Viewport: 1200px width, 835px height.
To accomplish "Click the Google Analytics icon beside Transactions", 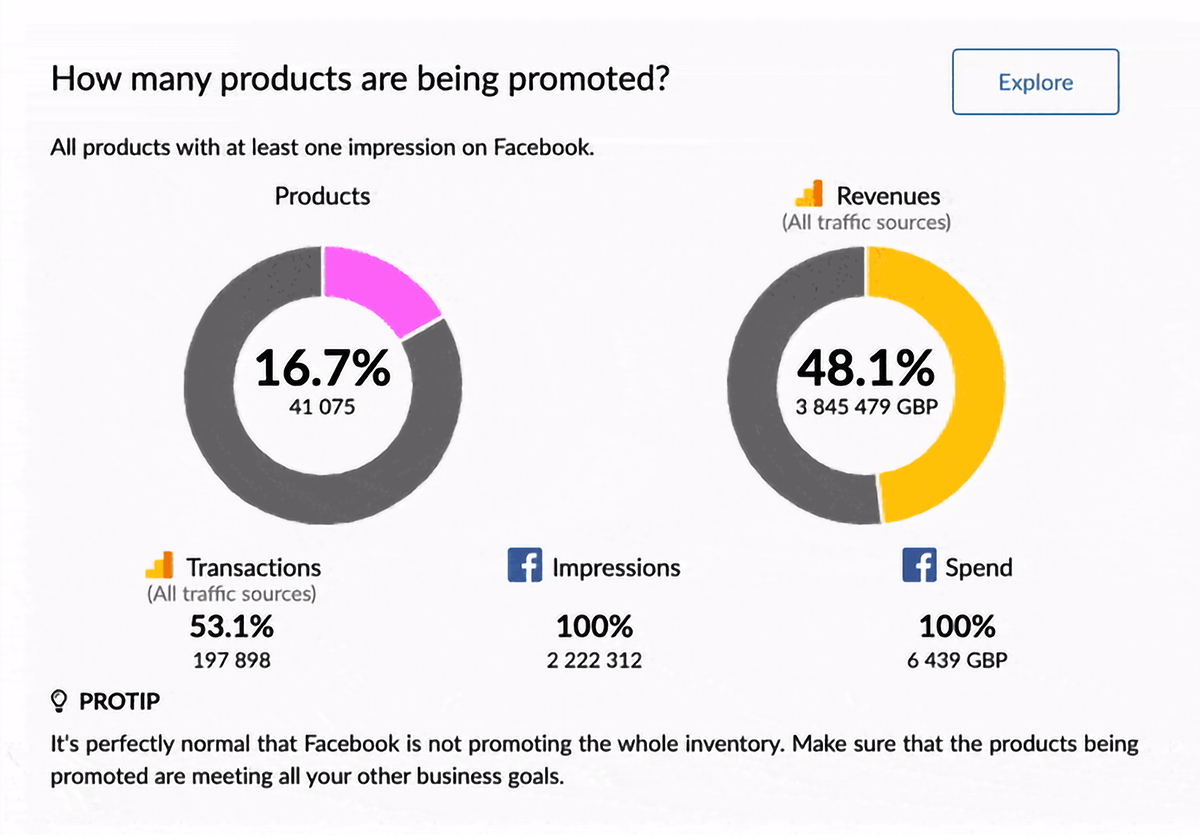I will 160,565.
